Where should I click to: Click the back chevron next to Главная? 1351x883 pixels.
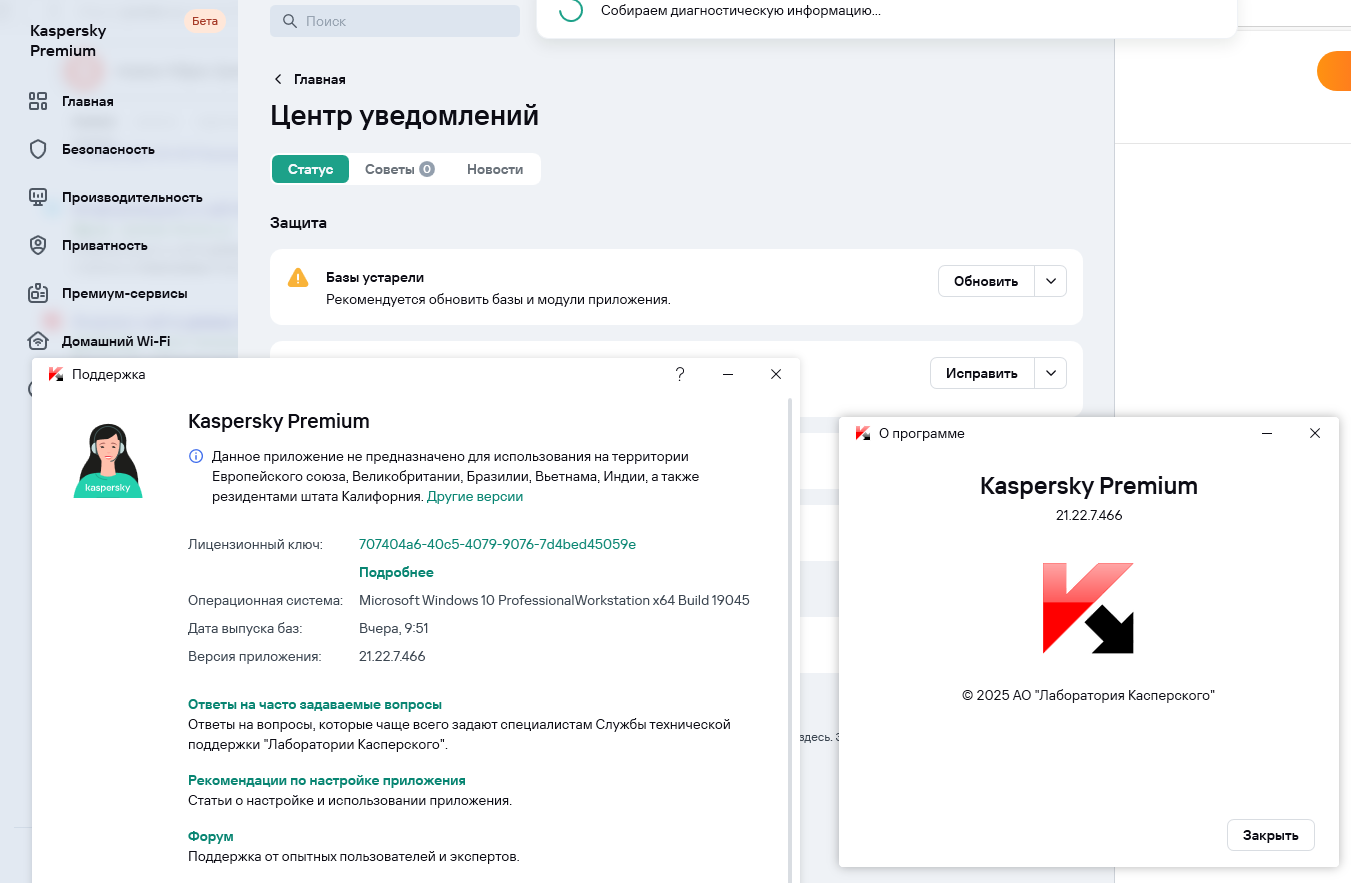(278, 79)
